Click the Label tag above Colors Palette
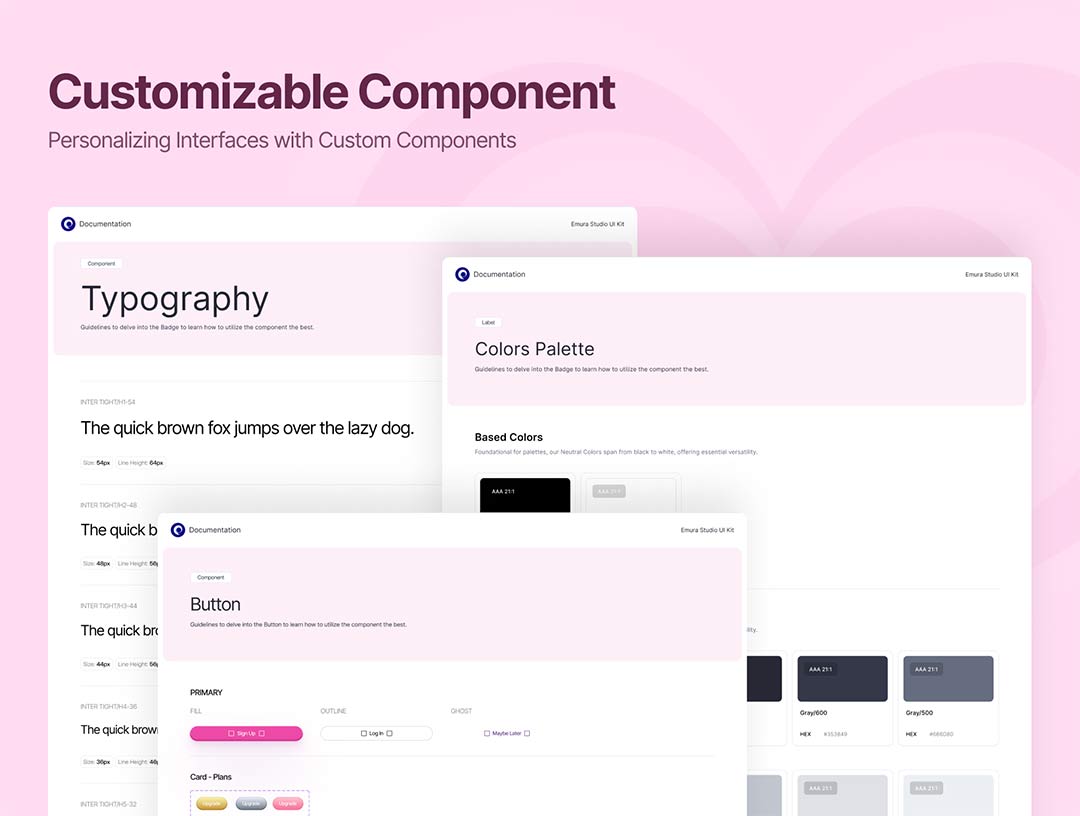This screenshot has width=1080, height=816. pos(488,323)
